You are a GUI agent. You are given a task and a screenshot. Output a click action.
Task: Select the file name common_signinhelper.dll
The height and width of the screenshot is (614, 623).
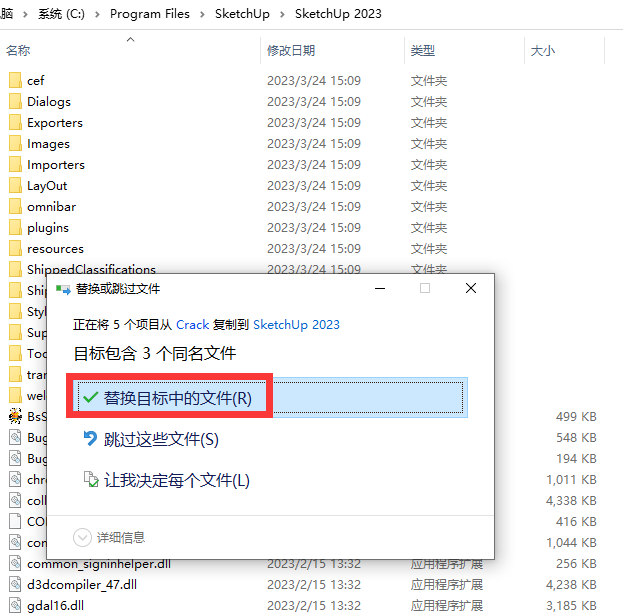tap(99, 564)
